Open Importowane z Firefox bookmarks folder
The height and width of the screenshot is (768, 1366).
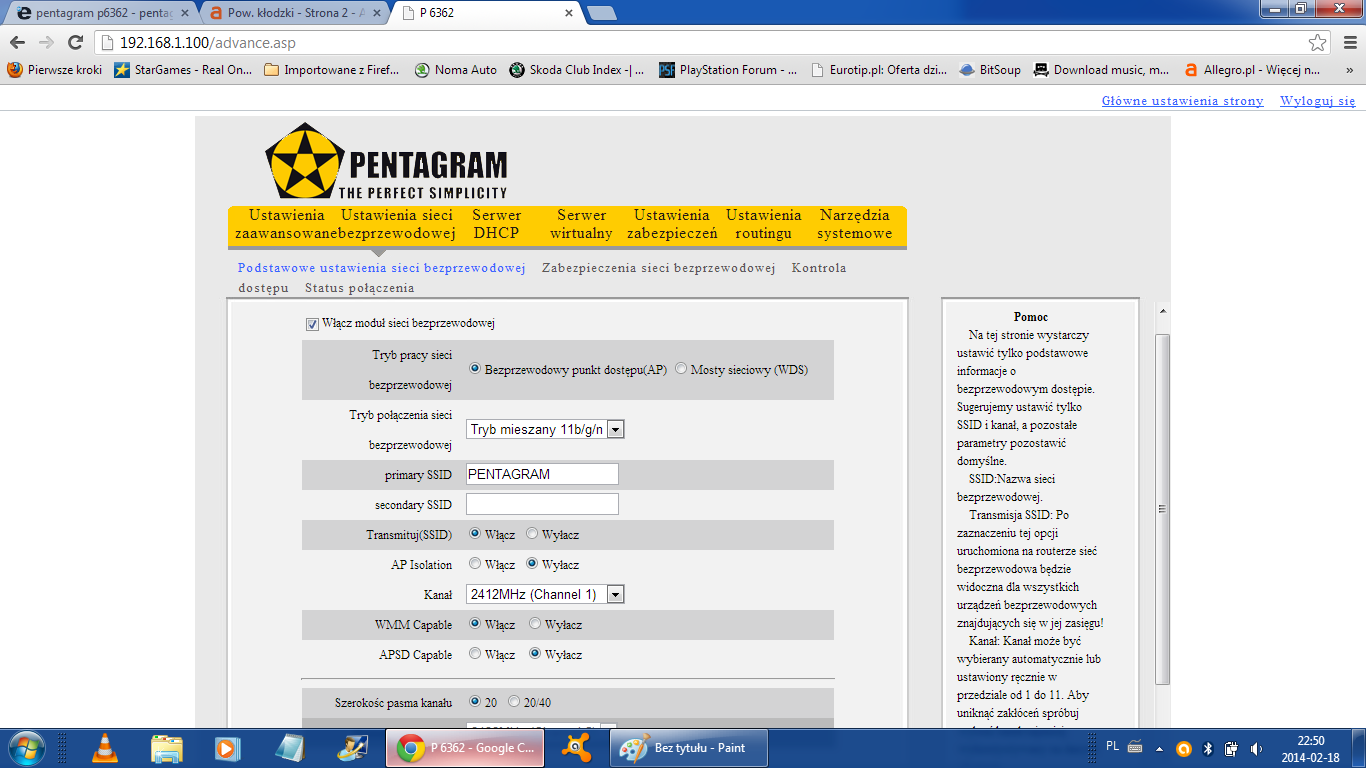click(332, 70)
